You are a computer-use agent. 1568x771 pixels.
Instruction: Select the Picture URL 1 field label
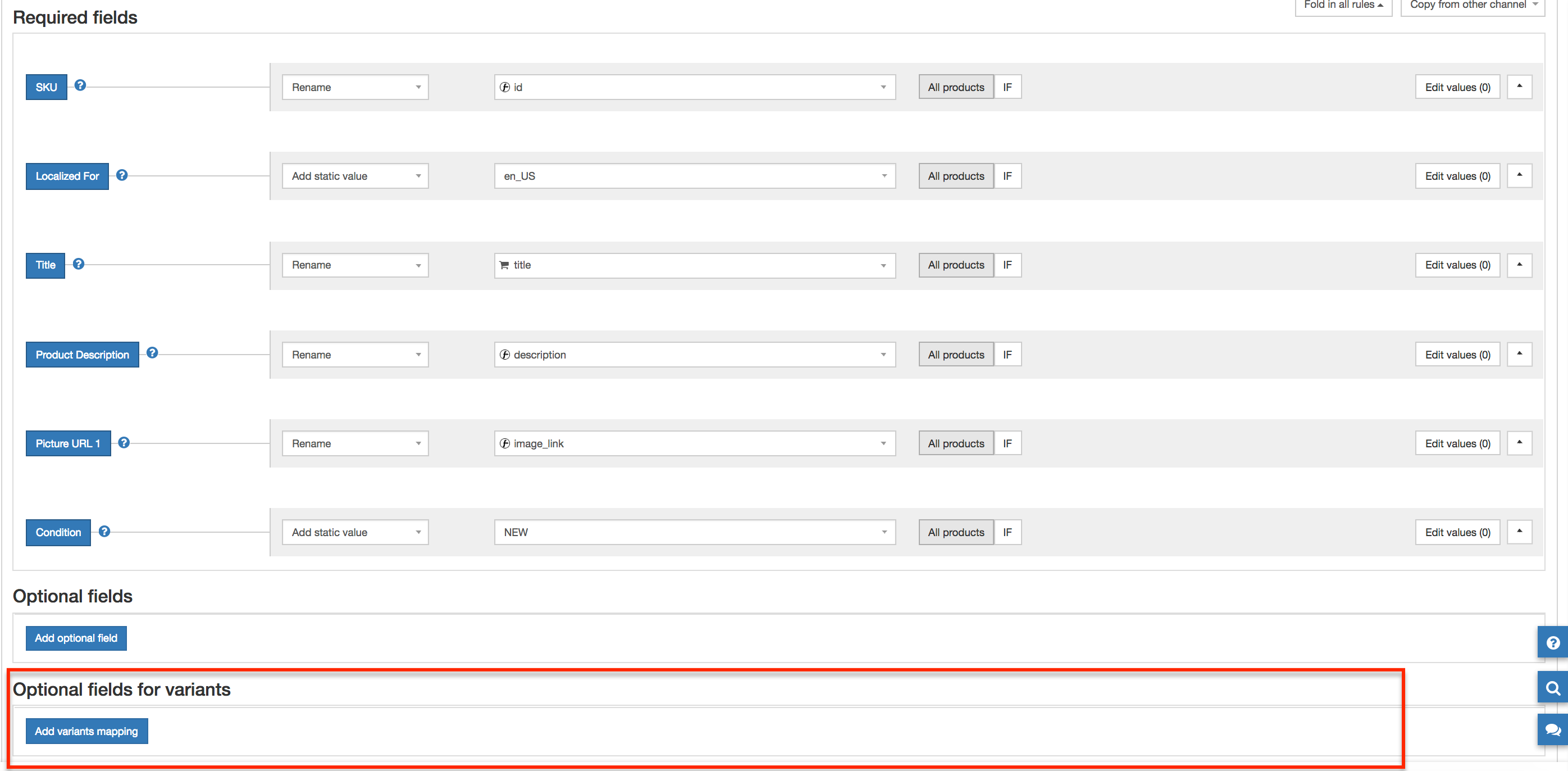point(68,443)
